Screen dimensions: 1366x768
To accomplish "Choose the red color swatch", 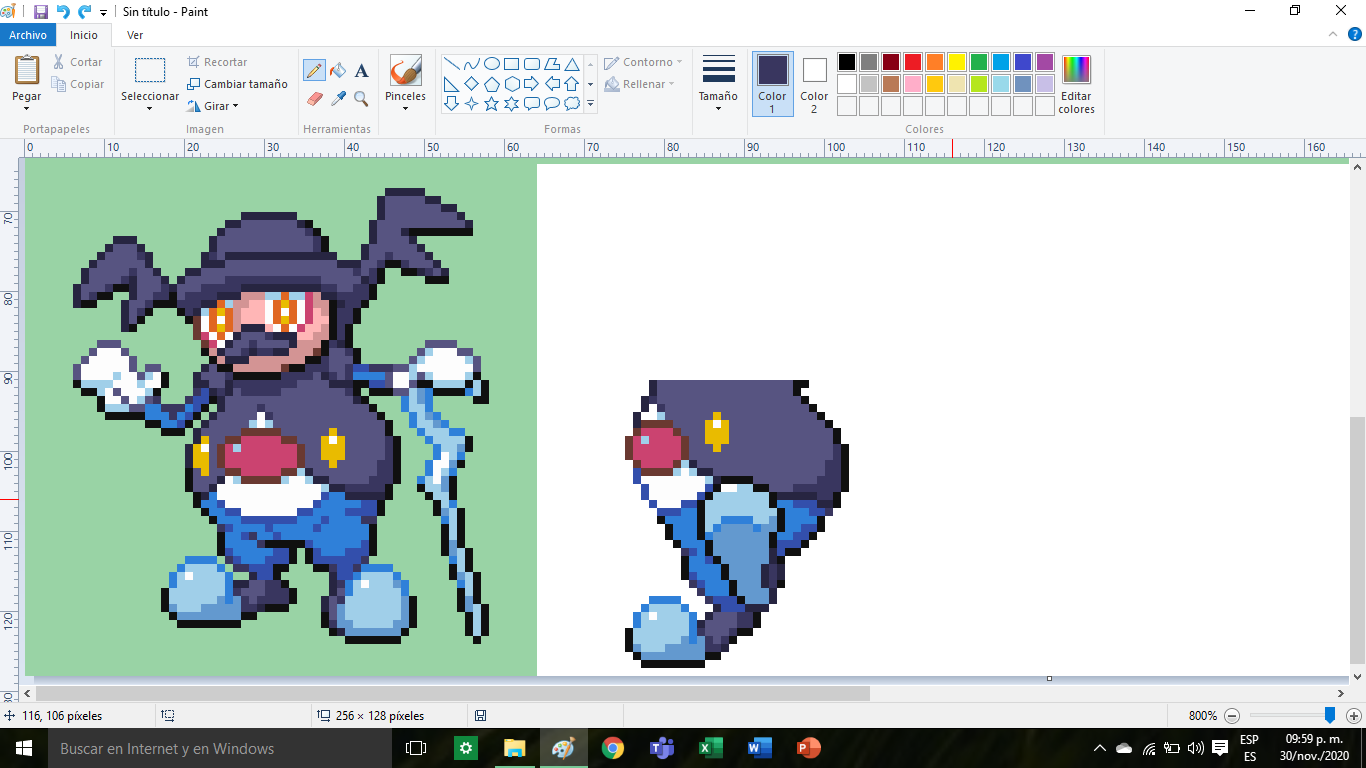I will tap(913, 62).
